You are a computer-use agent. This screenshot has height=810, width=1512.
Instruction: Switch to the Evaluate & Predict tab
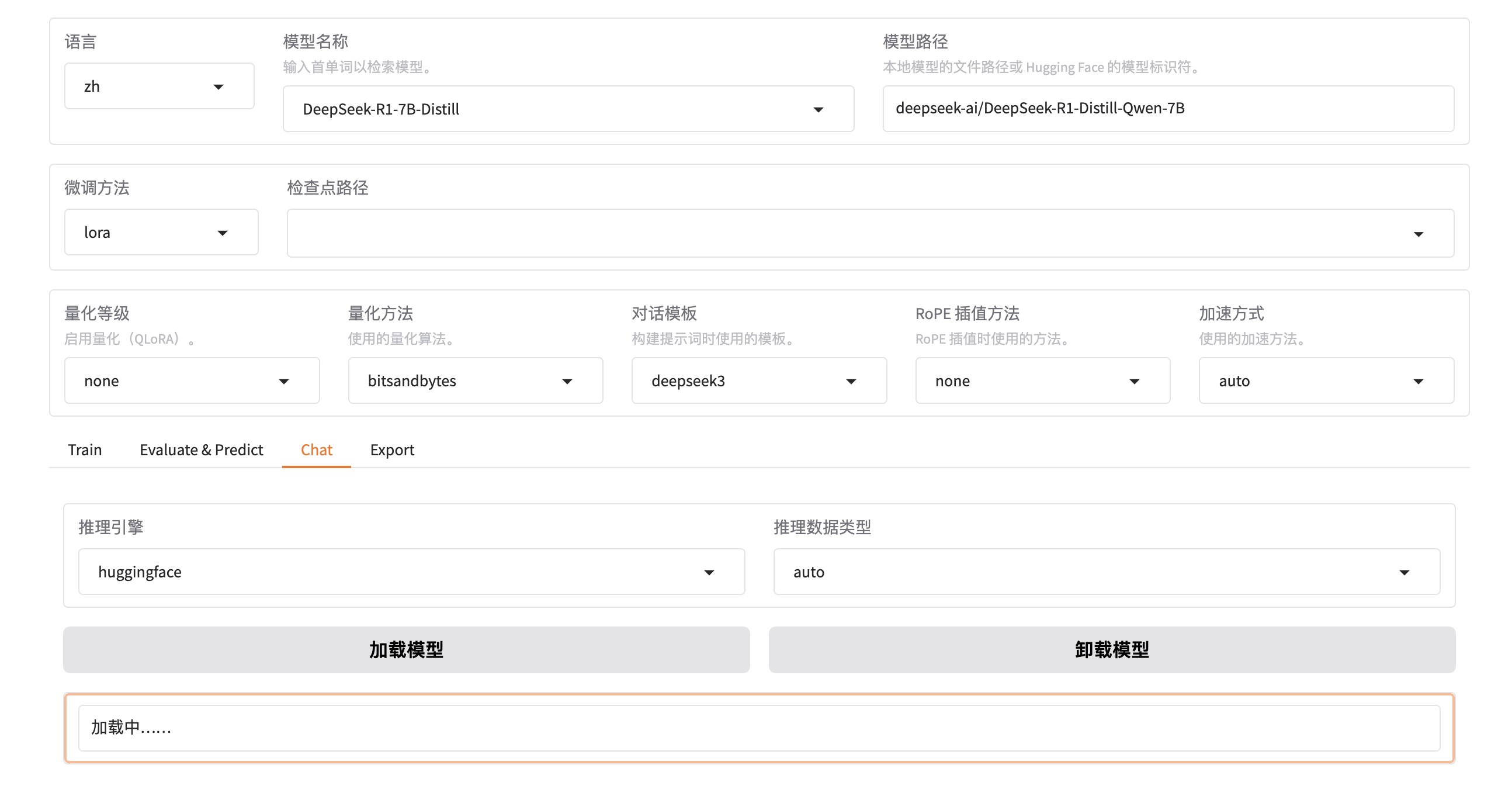[201, 449]
